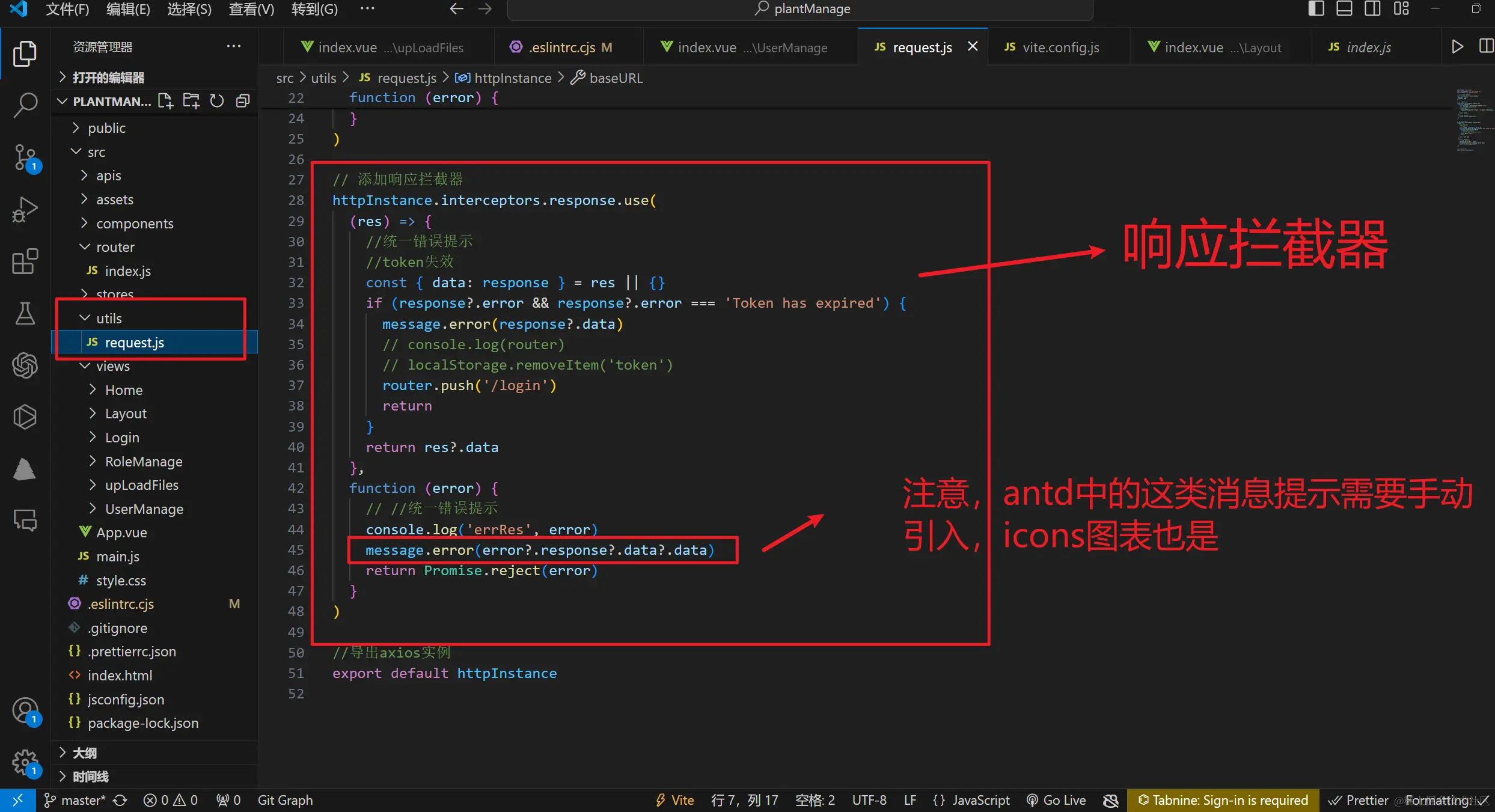This screenshot has width=1495, height=812.
Task: Open package-lock.json in file tree
Action: tap(154, 723)
